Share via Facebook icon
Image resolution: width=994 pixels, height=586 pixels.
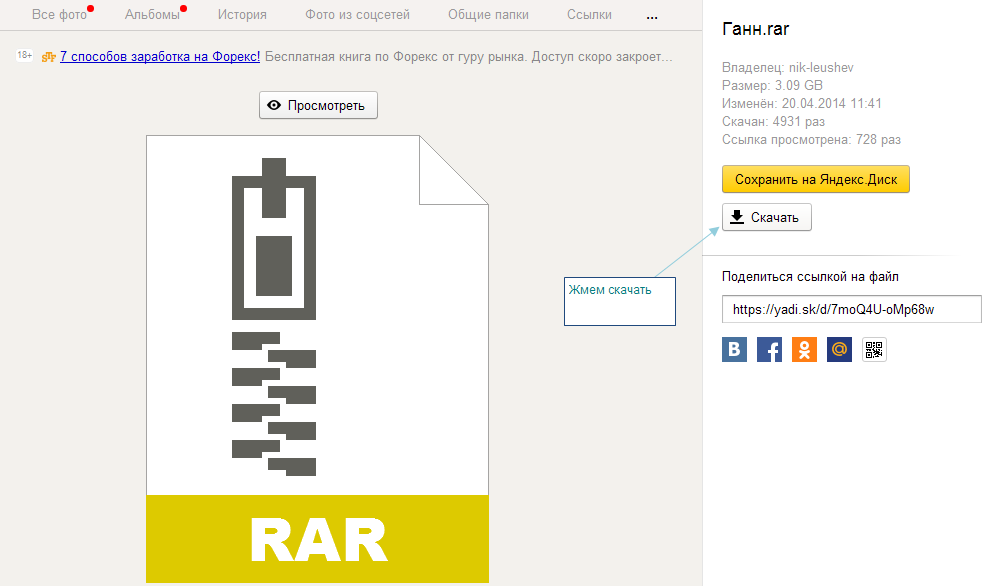[769, 349]
